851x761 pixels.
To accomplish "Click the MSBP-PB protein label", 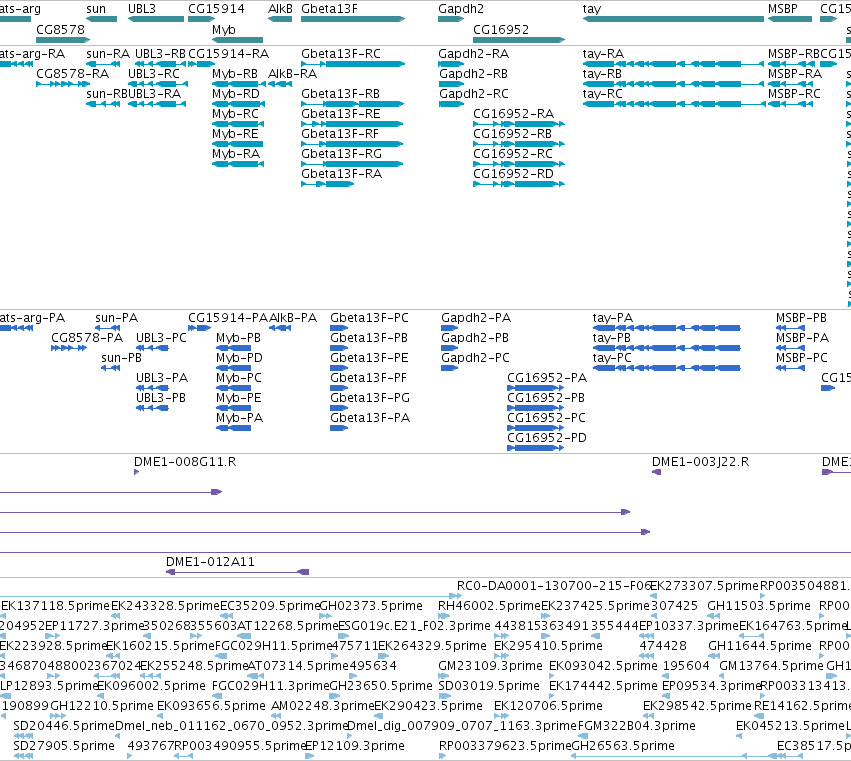I will click(801, 318).
